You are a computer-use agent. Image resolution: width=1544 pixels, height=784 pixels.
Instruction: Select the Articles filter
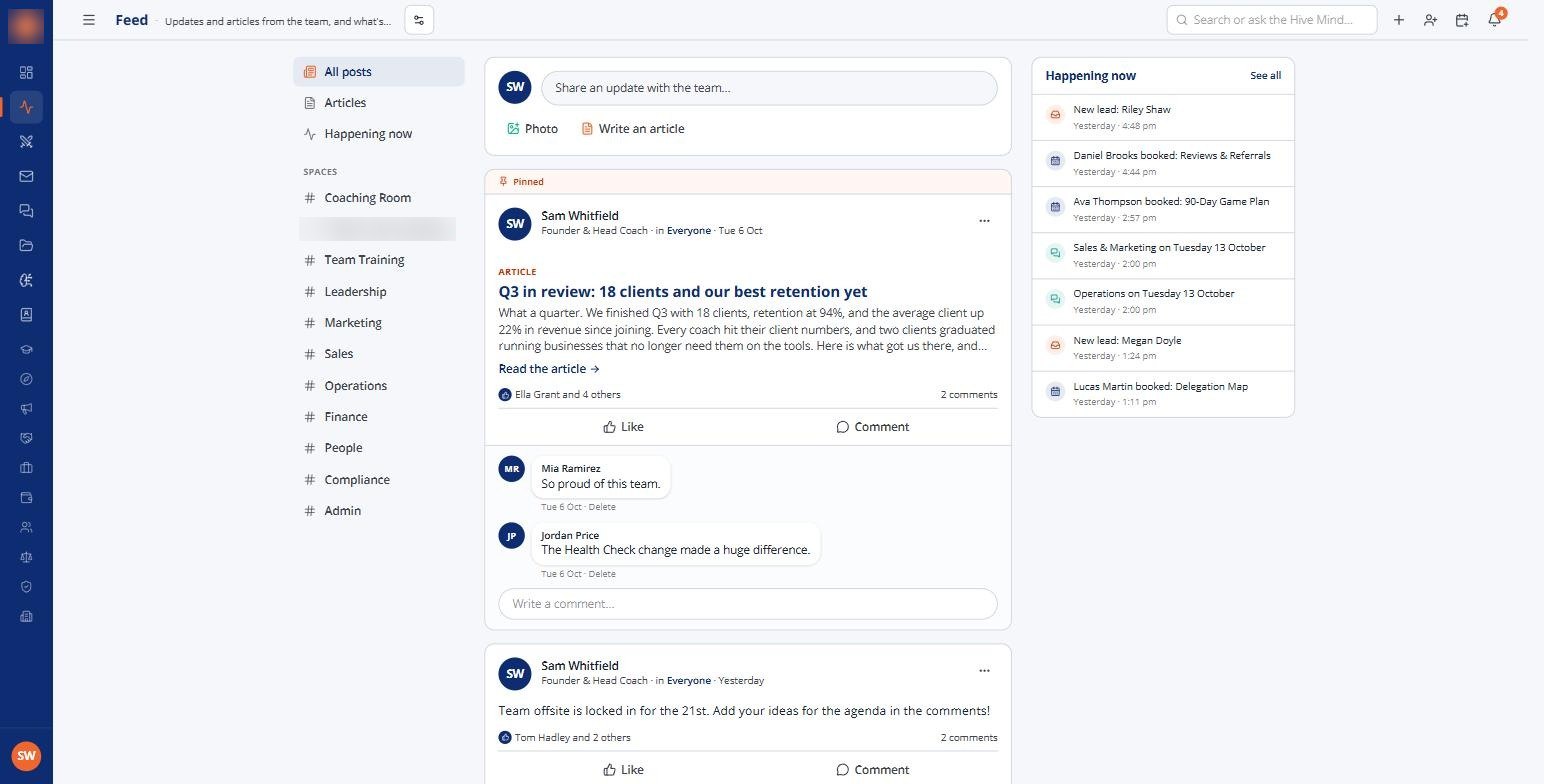click(379, 103)
